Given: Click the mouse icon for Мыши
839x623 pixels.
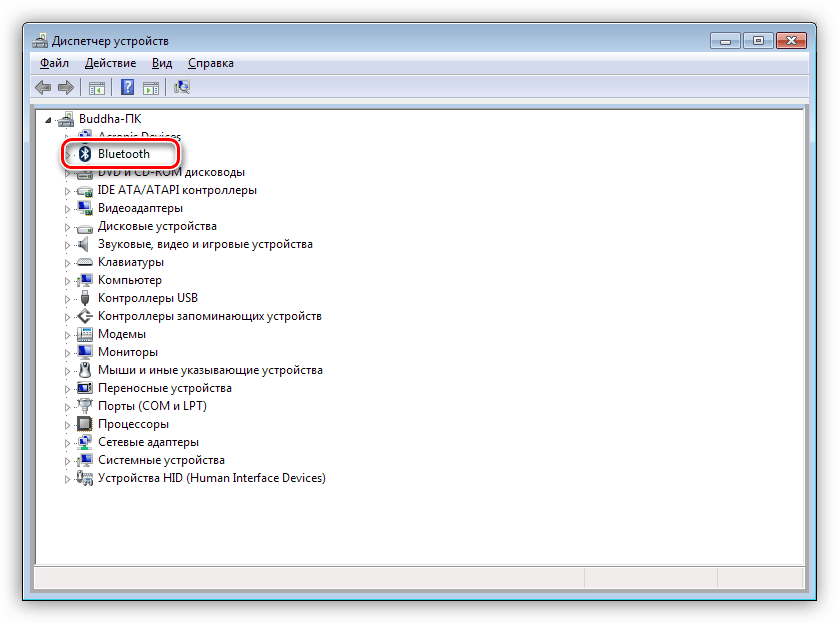Looking at the screenshot, I should coord(85,370).
